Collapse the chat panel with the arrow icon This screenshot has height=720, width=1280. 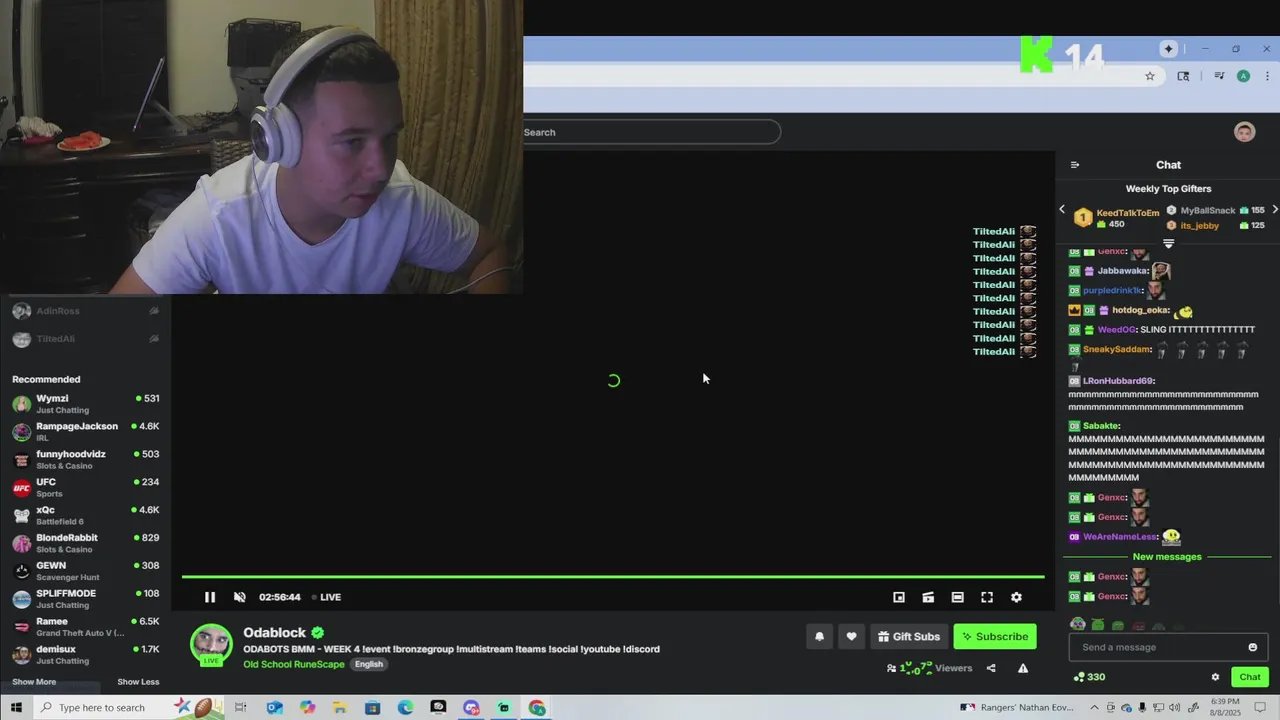pos(1075,165)
